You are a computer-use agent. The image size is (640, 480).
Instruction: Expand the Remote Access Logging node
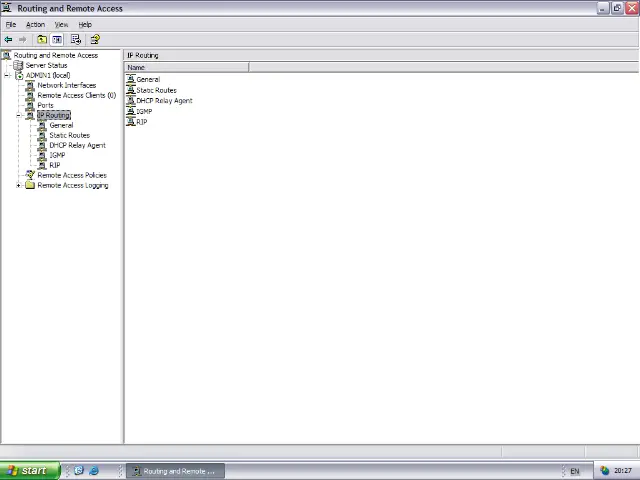click(x=18, y=185)
